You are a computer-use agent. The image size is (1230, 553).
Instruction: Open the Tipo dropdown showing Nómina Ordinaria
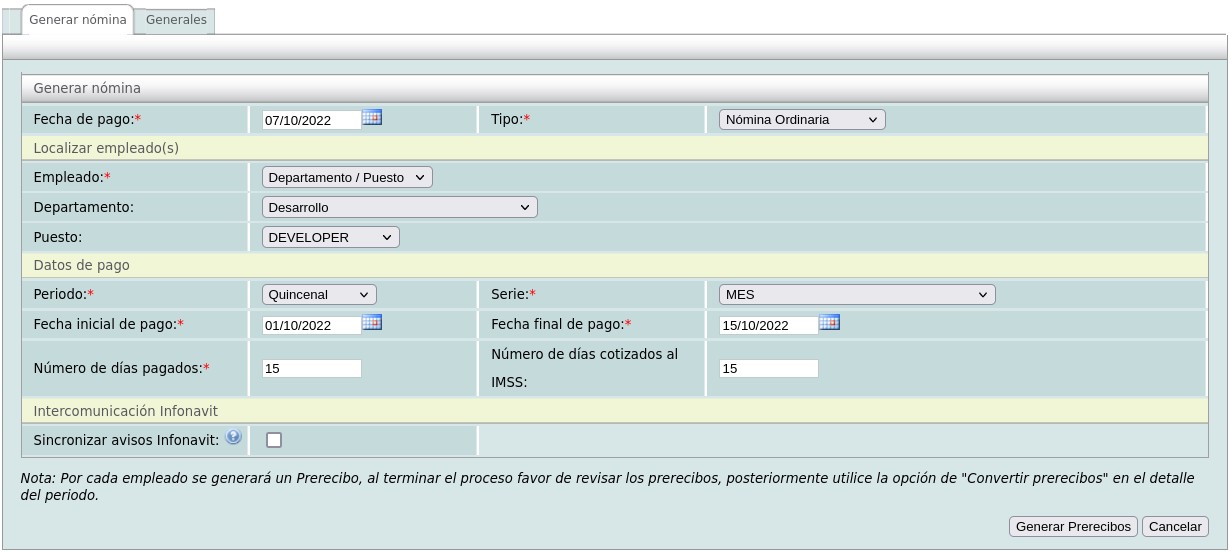(802, 120)
